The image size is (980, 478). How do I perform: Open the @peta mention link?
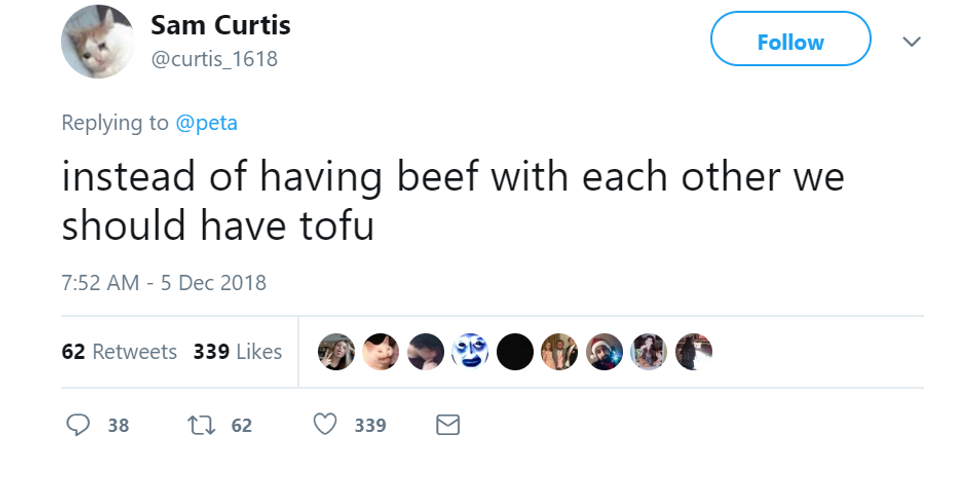[206, 122]
